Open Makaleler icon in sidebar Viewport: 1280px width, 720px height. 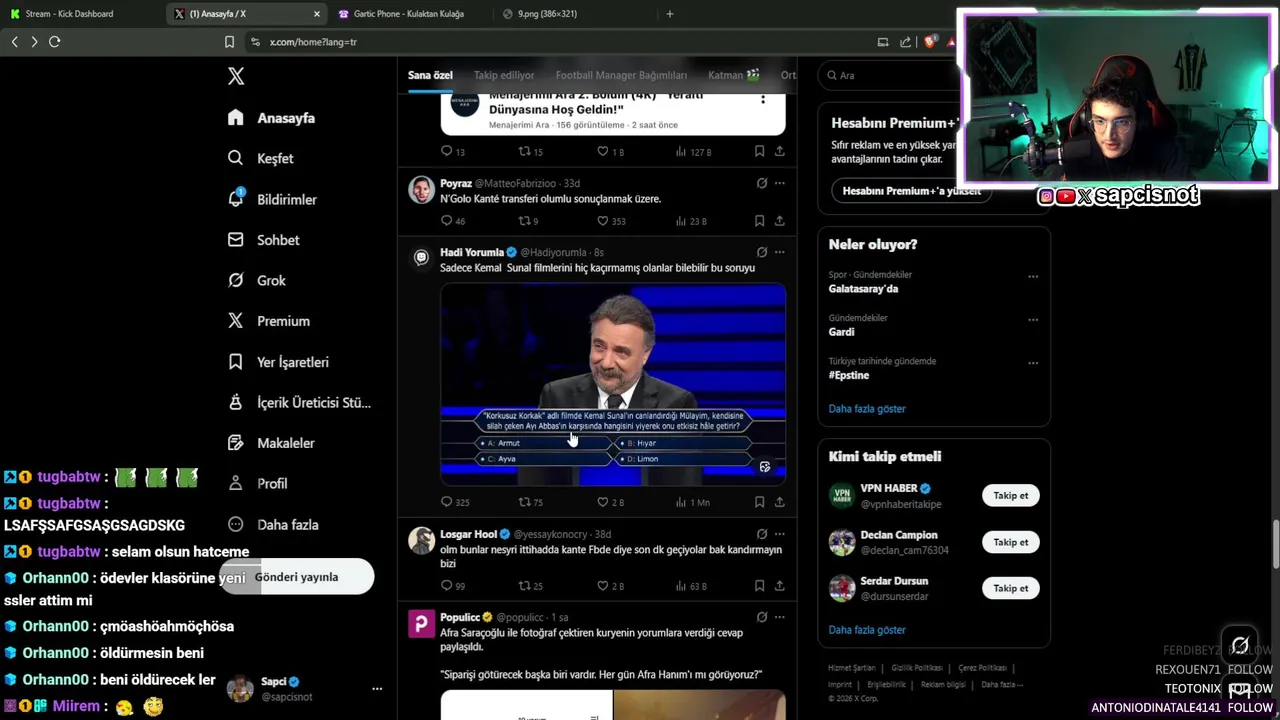coord(236,442)
